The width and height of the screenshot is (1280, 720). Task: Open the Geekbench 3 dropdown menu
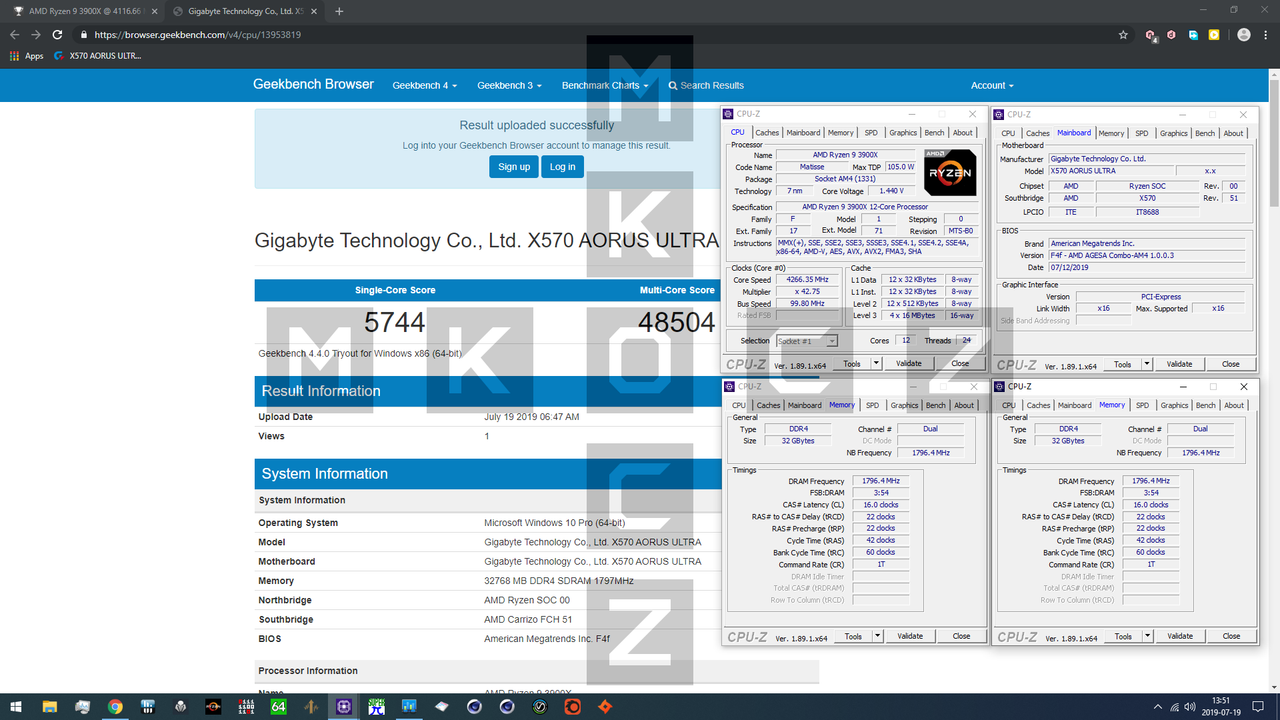coord(509,85)
